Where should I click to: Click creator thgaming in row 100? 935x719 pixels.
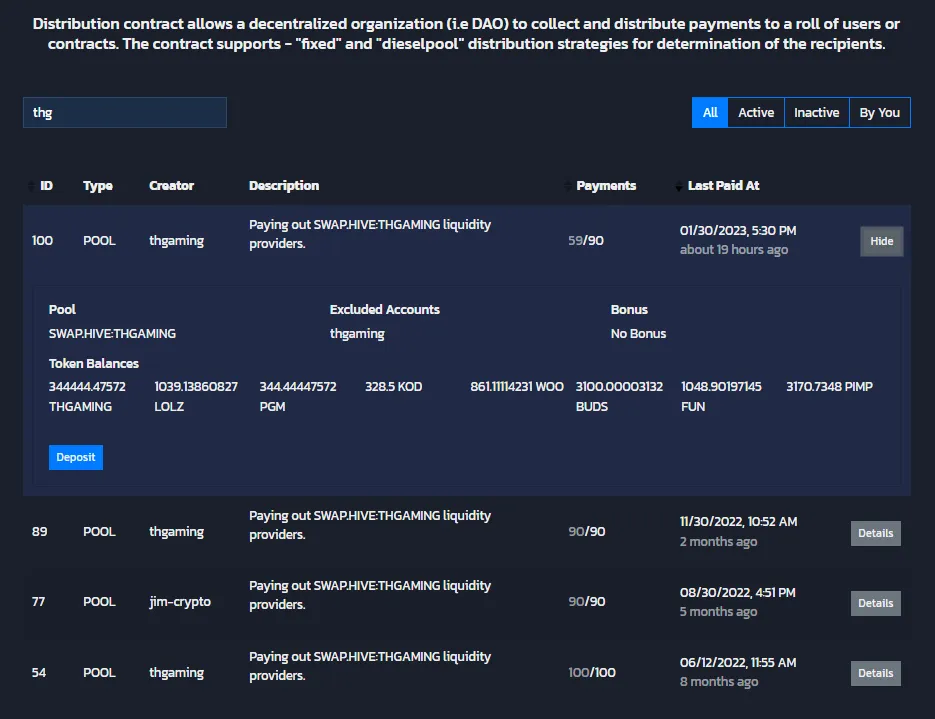coord(177,241)
